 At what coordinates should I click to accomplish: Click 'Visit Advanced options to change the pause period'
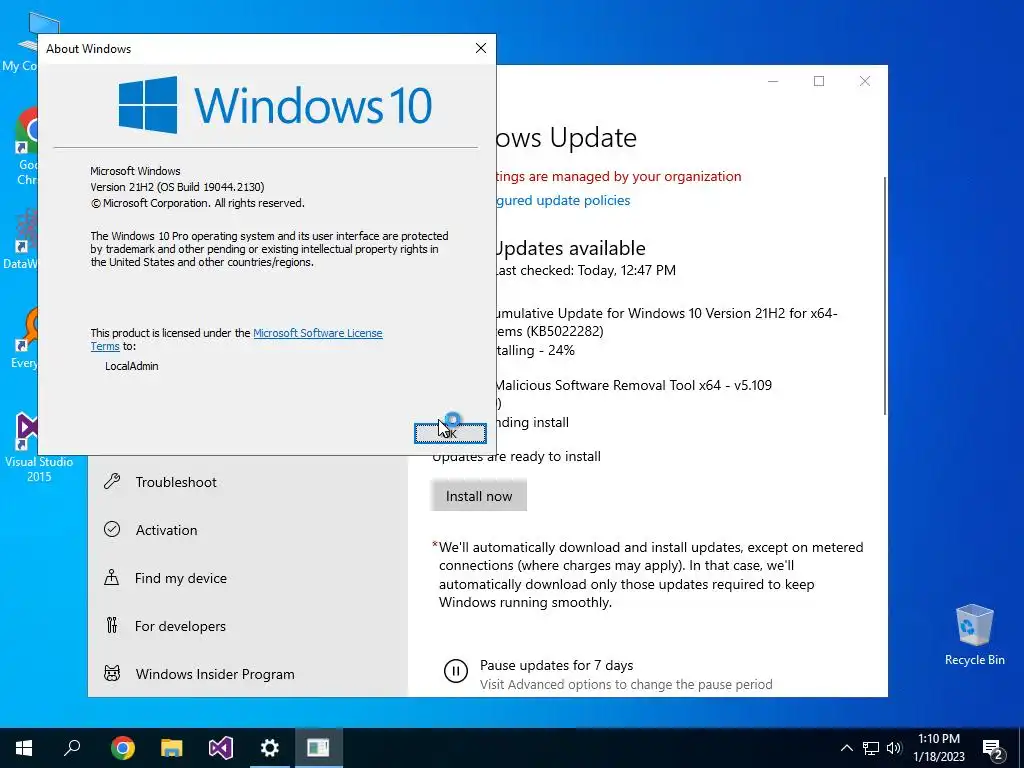[x=626, y=684]
